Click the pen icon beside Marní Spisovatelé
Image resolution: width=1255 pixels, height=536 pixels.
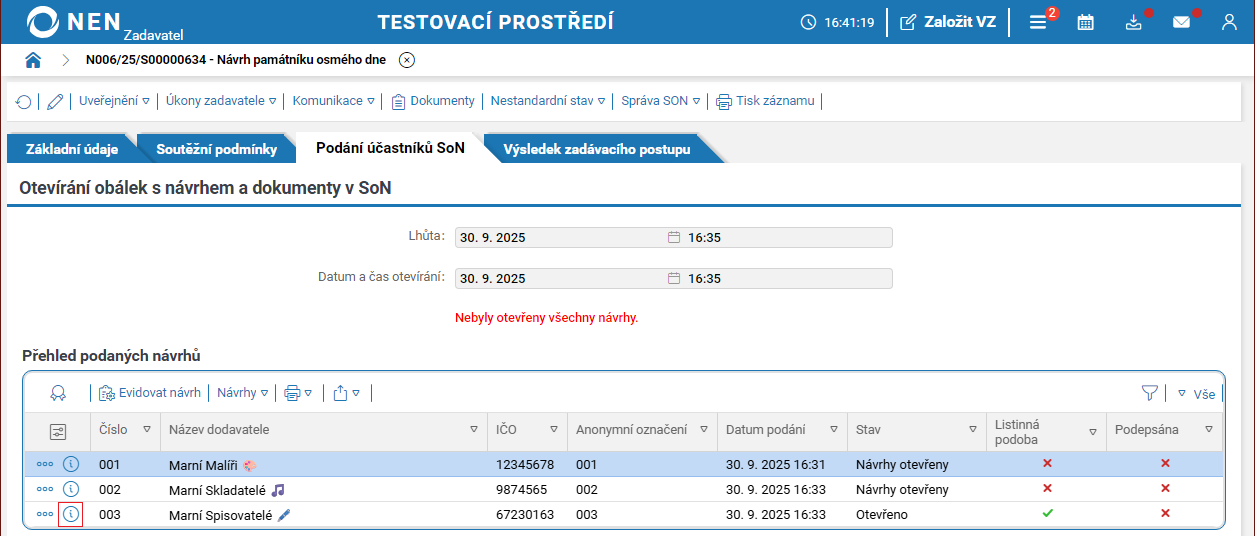click(284, 515)
